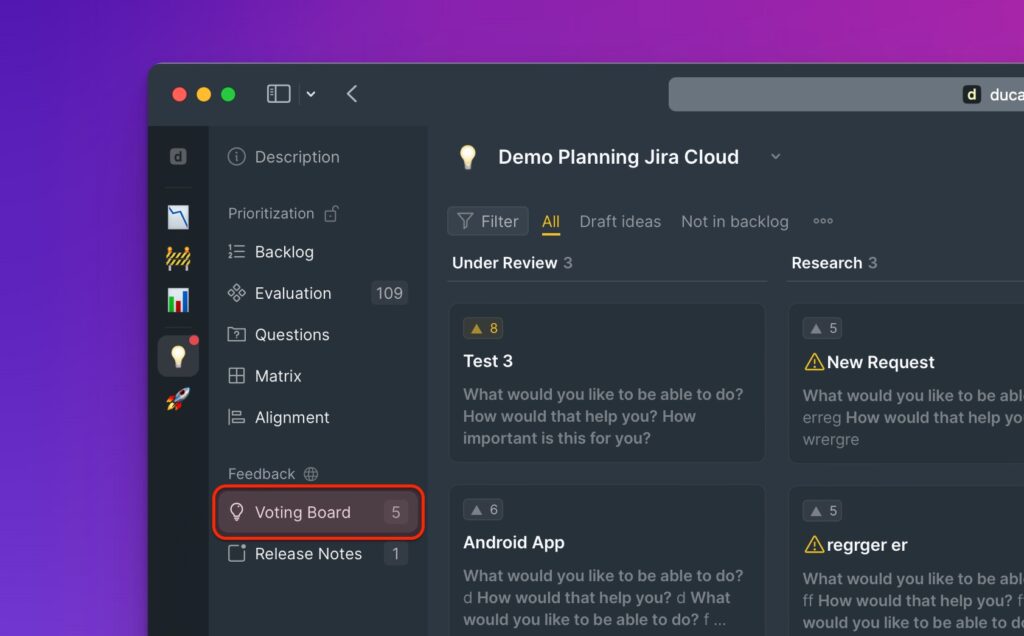1024x636 pixels.
Task: Switch to the Not in backlog tab
Action: coord(734,222)
